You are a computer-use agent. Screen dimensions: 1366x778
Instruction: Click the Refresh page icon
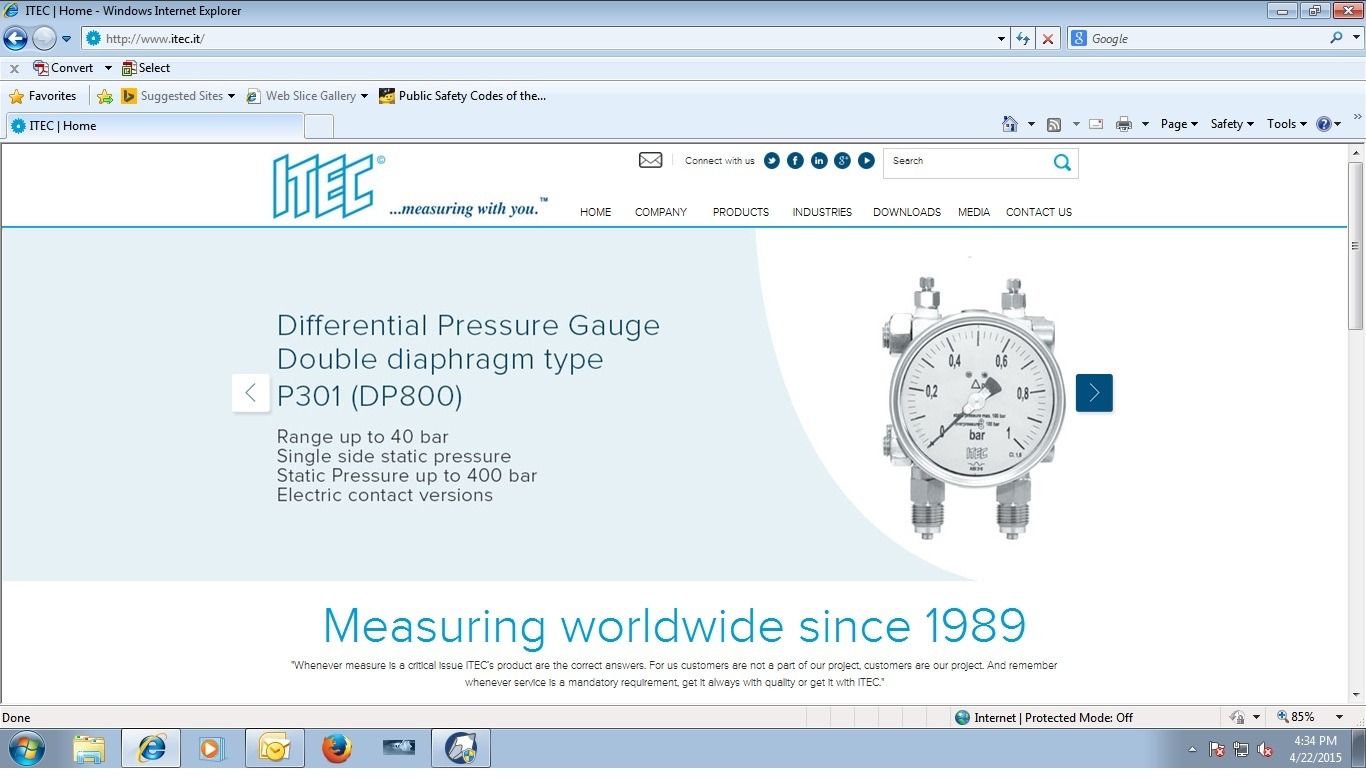tap(1023, 39)
